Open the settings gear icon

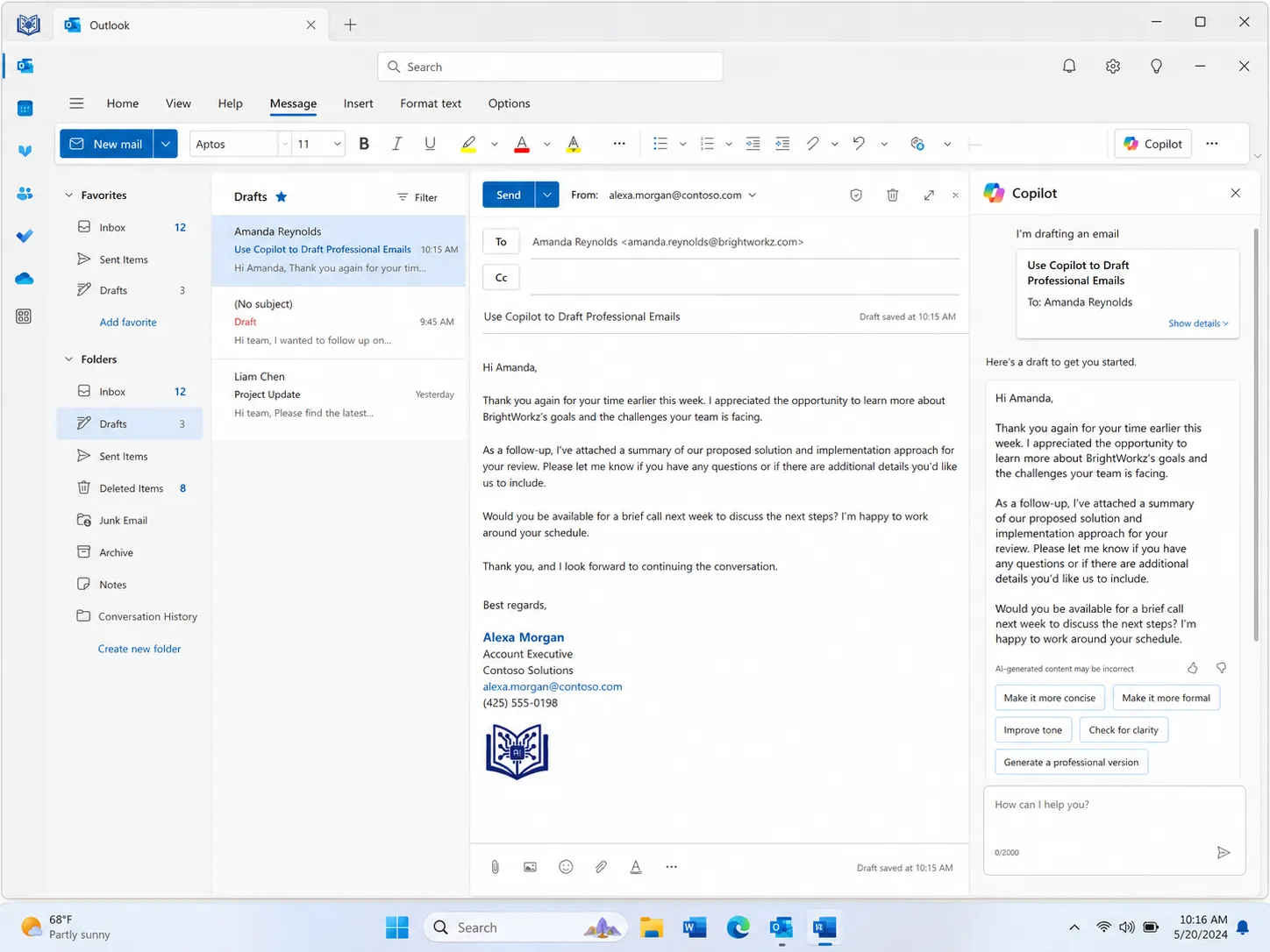[x=1113, y=67]
